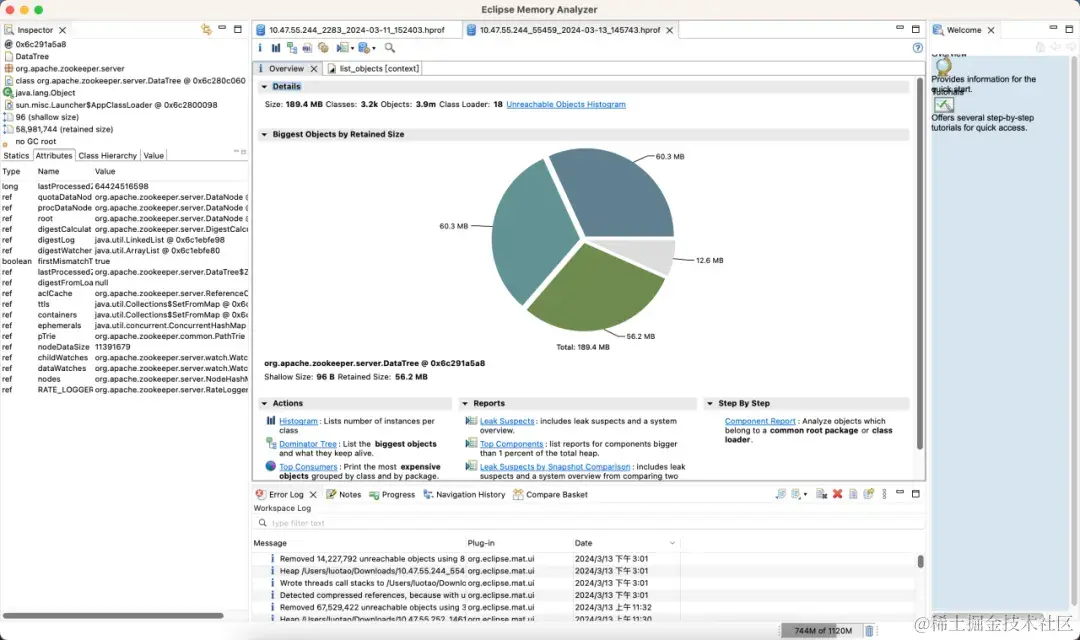Open the Top Components link
This screenshot has width=1080, height=640.
[x=512, y=444]
